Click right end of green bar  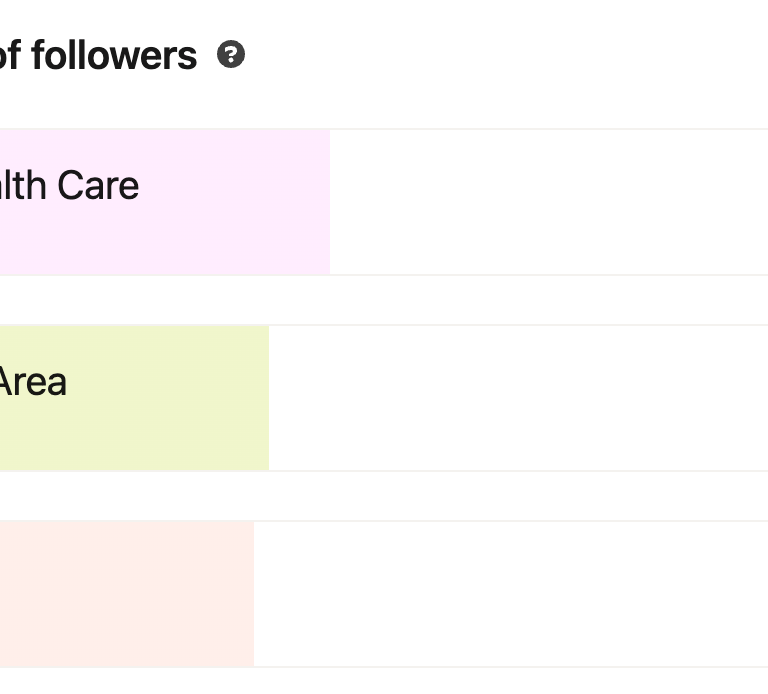pos(261,397)
